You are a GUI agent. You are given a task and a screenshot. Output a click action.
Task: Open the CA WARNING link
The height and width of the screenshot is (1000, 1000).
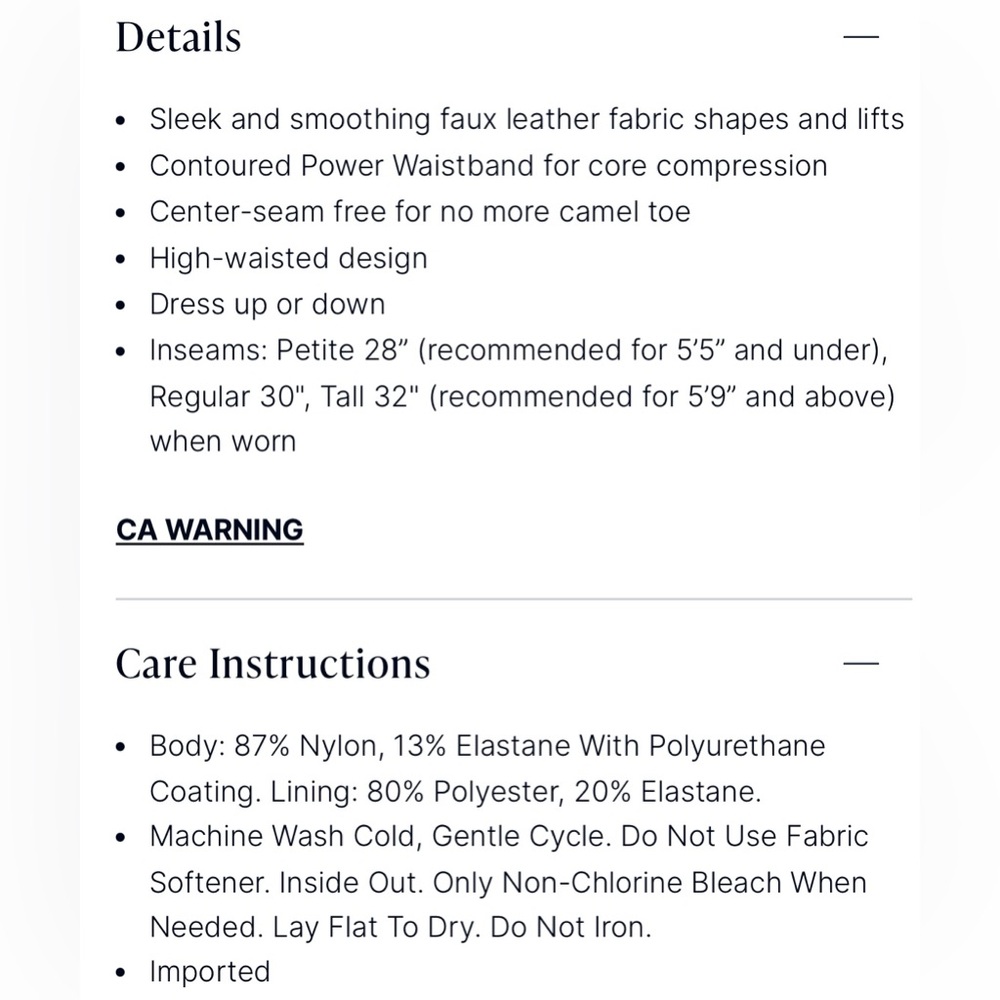[x=210, y=531]
